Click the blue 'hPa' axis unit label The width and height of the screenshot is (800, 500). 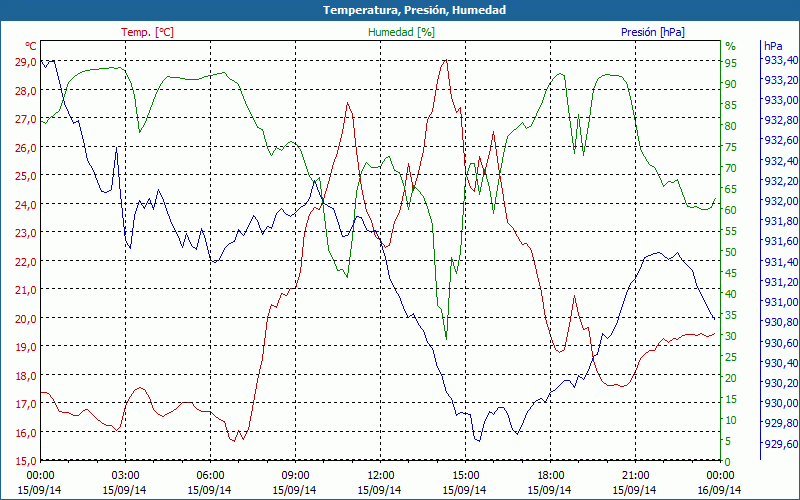(773, 46)
